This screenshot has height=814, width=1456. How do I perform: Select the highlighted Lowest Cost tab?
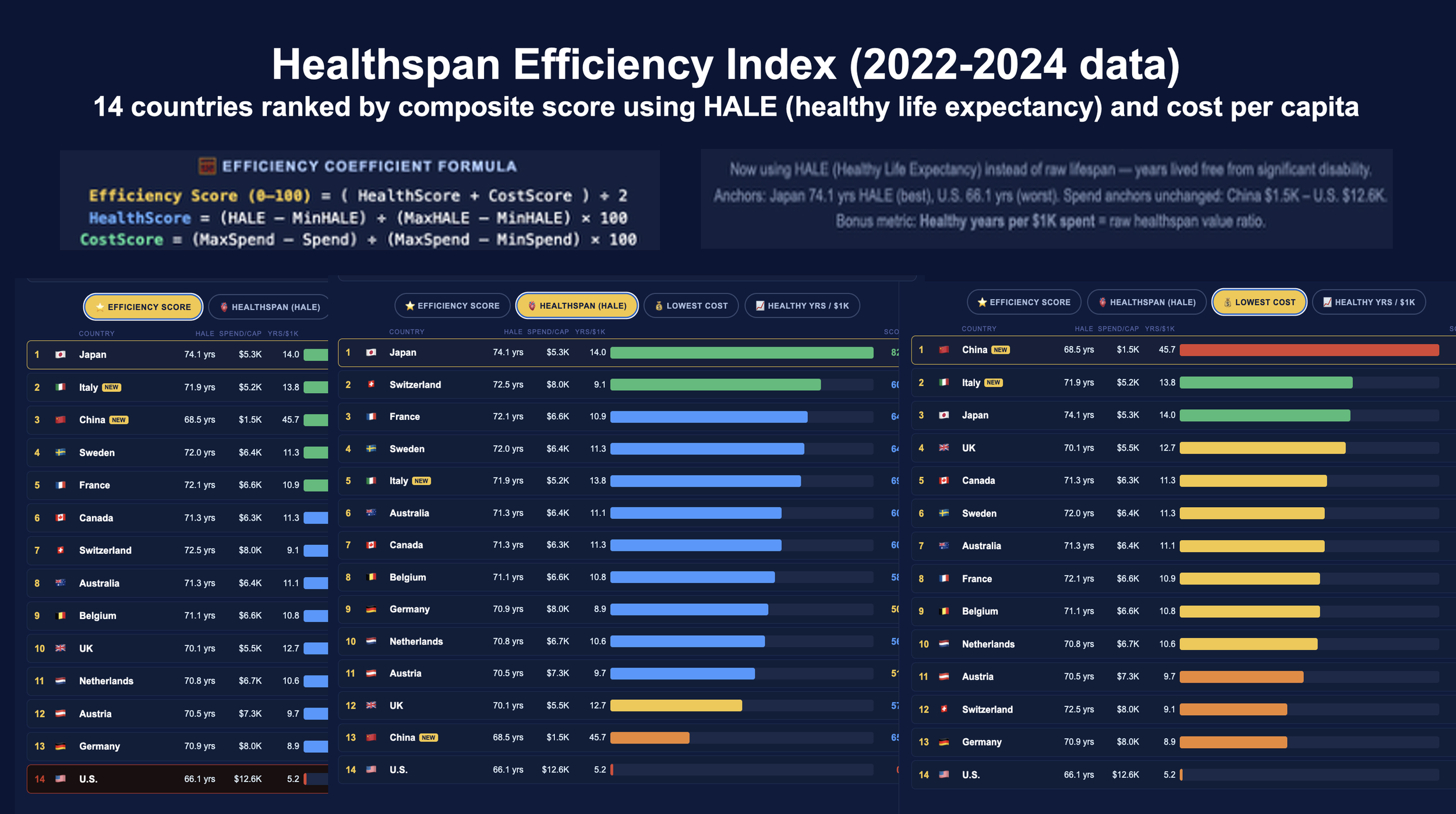point(1259,302)
